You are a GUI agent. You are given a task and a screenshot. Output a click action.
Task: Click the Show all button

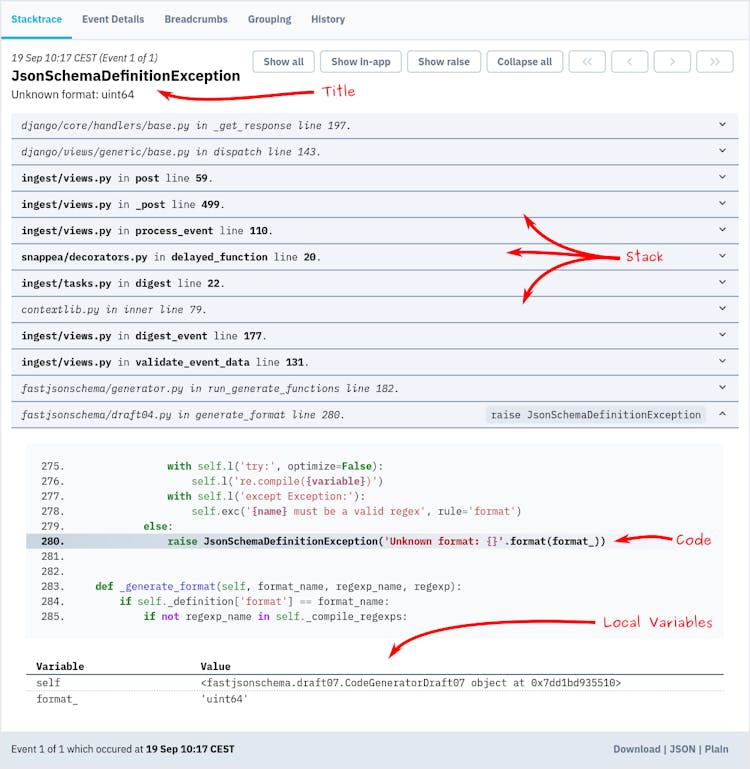click(283, 62)
